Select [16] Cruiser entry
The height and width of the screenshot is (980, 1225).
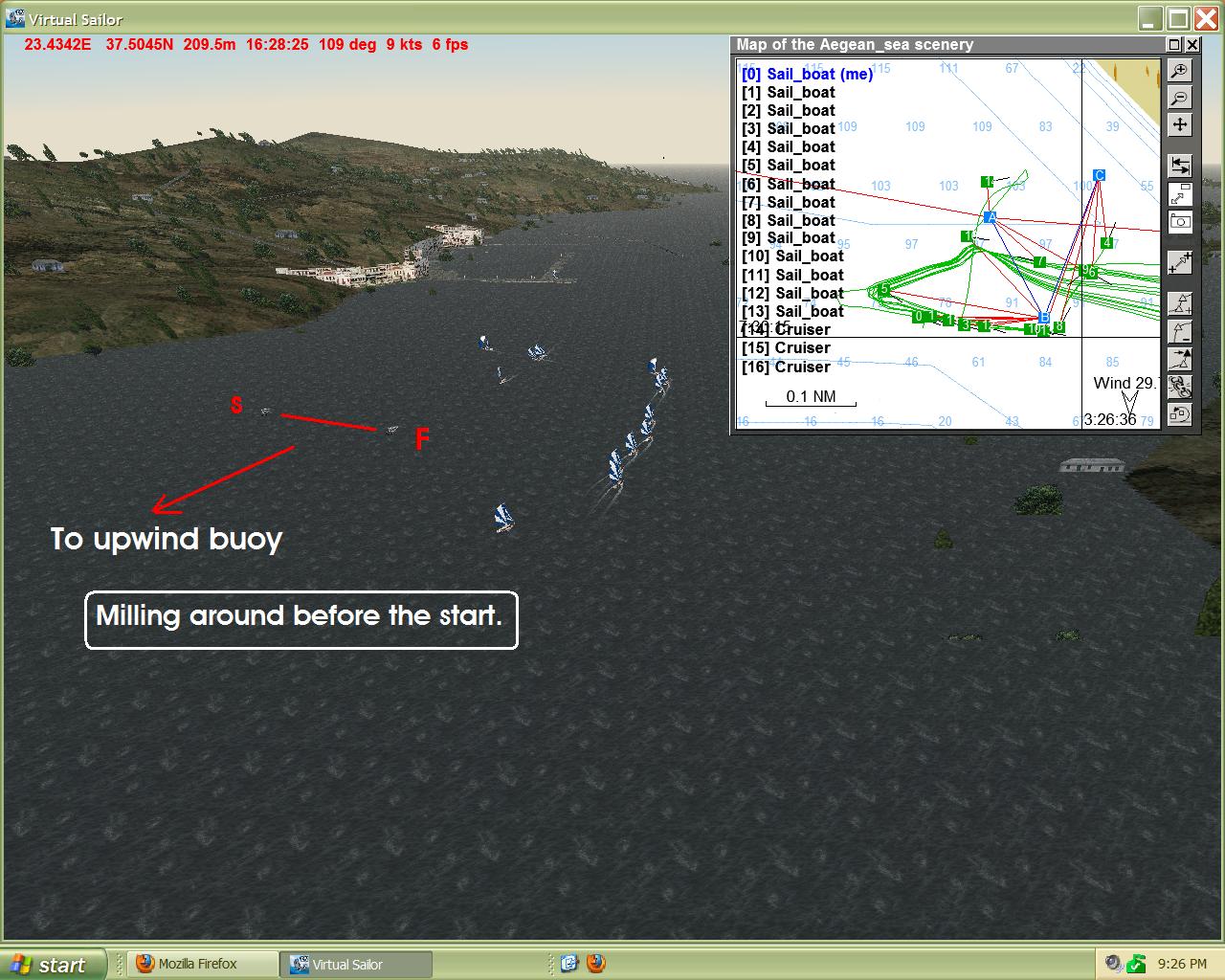786,367
